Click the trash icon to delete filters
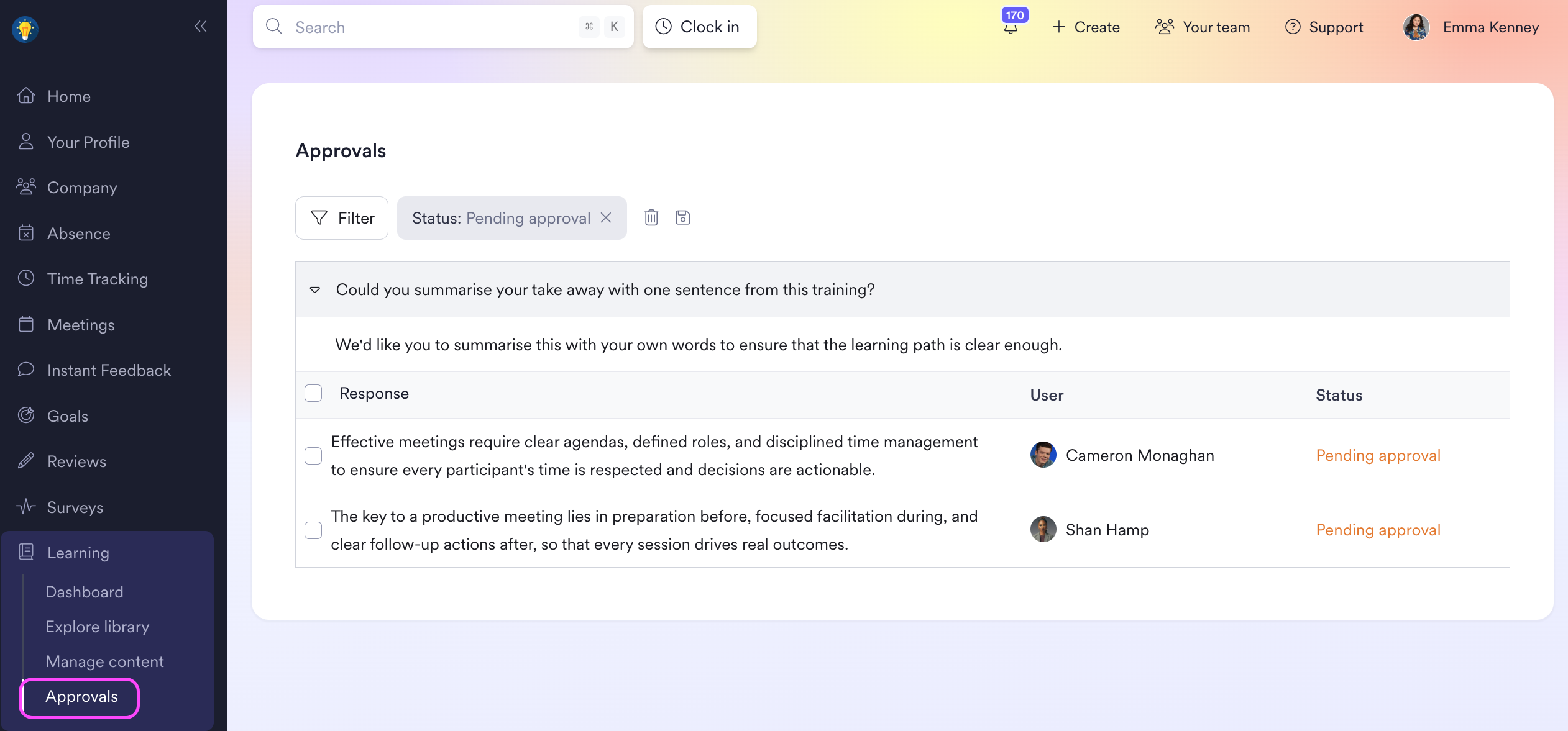 pos(651,218)
